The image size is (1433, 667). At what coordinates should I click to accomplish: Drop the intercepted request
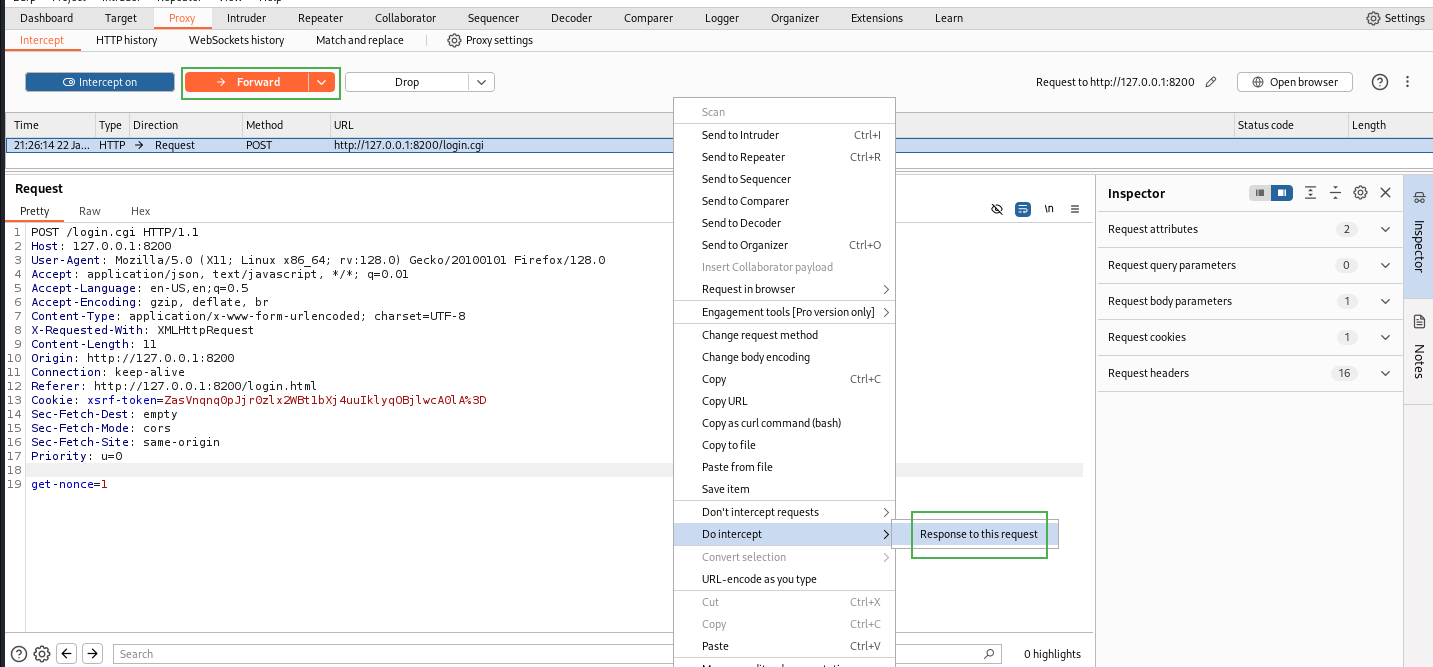[x=407, y=82]
